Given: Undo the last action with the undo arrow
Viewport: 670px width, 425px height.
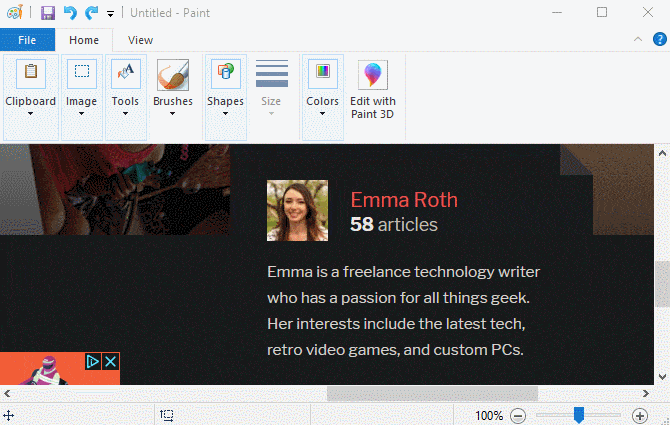Looking at the screenshot, I should tap(70, 13).
